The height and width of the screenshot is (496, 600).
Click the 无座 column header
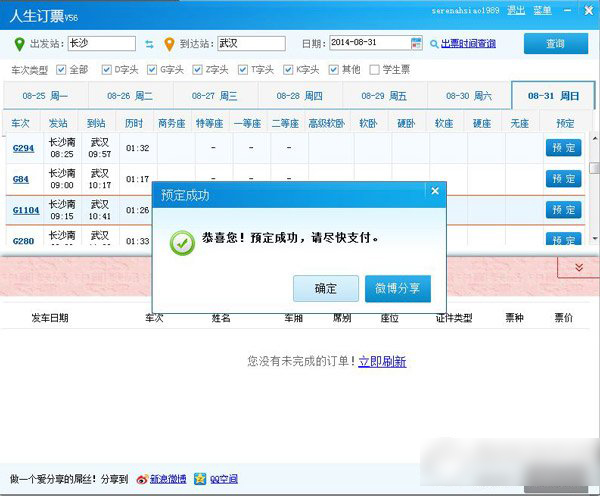point(520,123)
